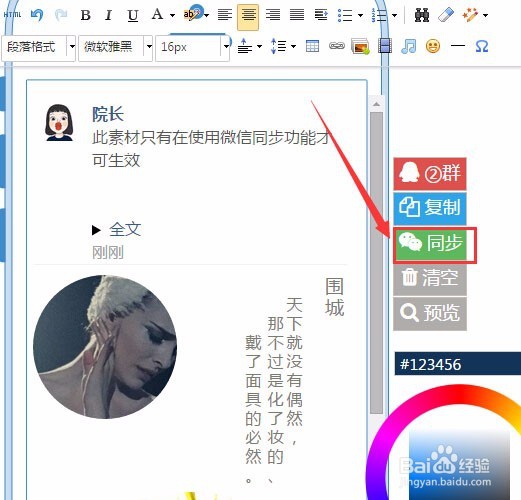Open highlight color dropdown arrow
This screenshot has height=500, width=521.
tap(207, 15)
